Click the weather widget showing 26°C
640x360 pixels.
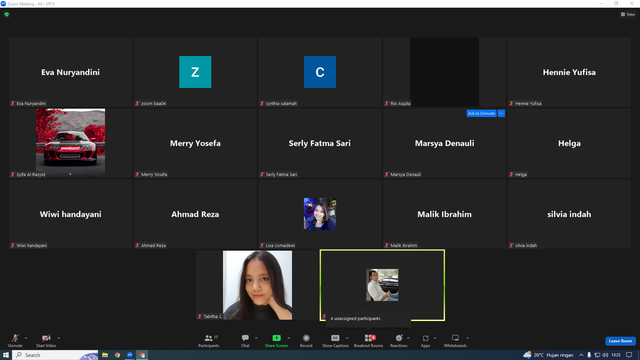coord(548,355)
